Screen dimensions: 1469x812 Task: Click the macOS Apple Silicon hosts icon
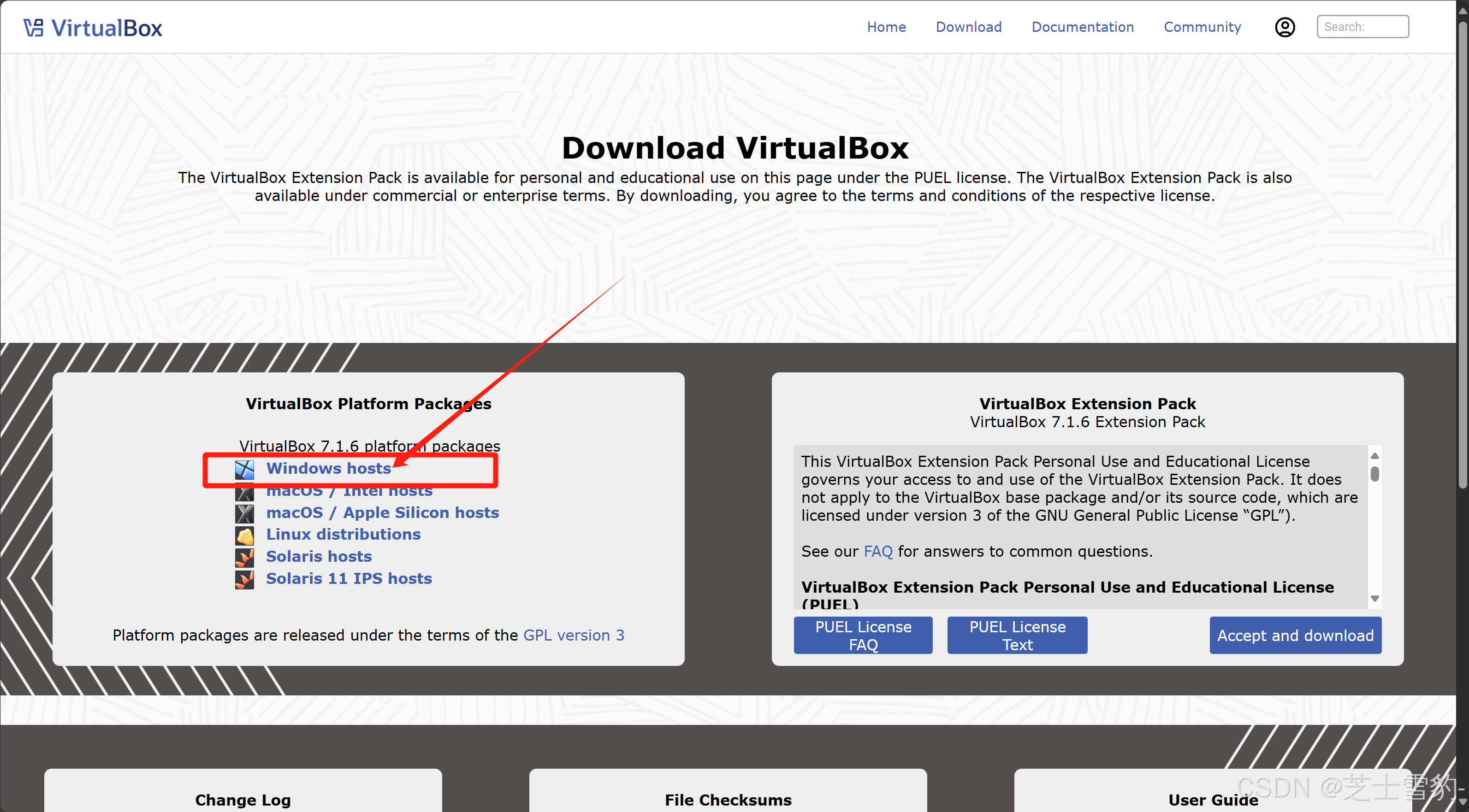click(x=245, y=513)
